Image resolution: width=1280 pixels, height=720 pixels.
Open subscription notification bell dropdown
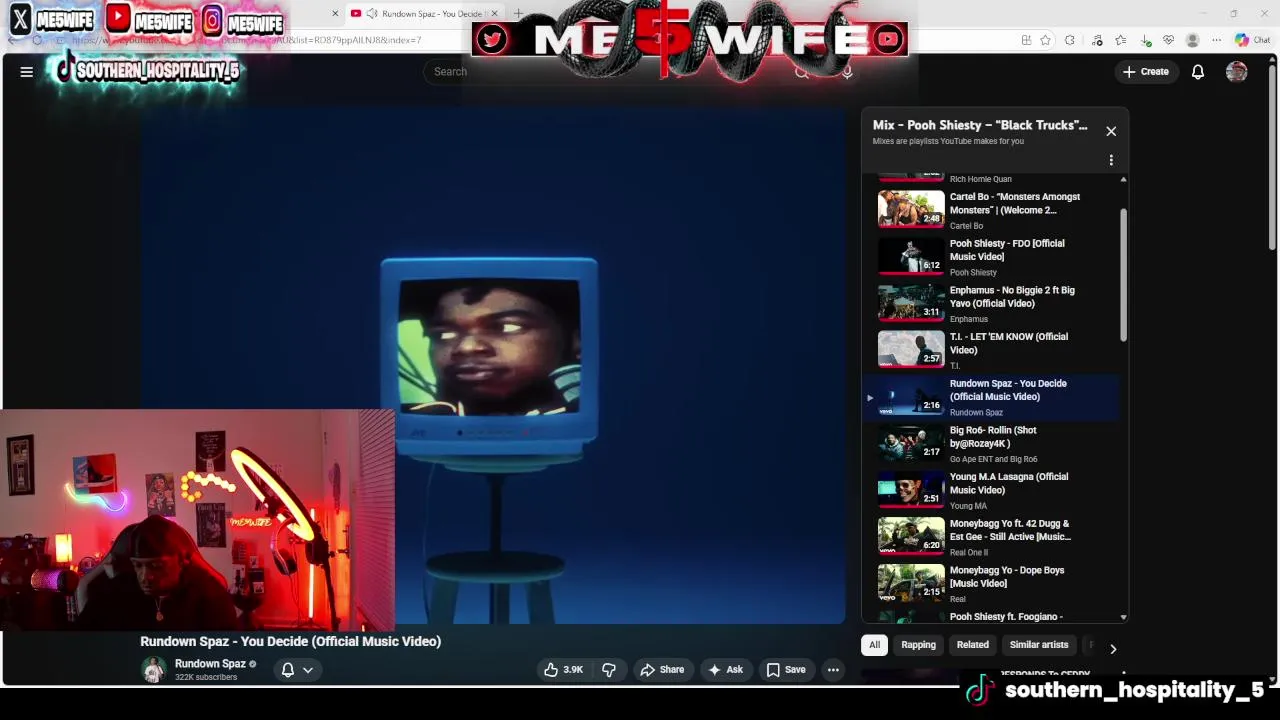tap(297, 670)
